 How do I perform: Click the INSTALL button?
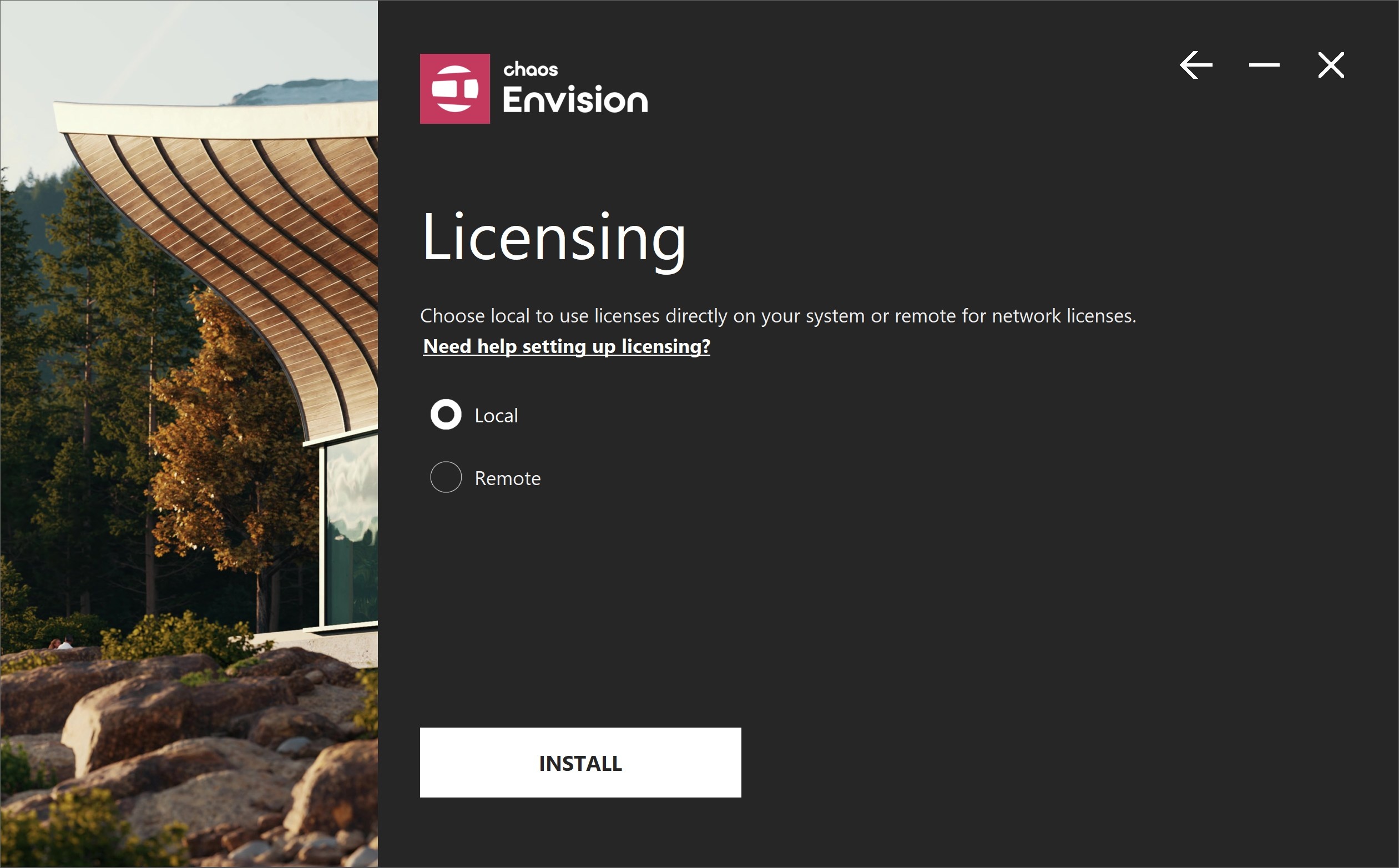tap(580, 763)
